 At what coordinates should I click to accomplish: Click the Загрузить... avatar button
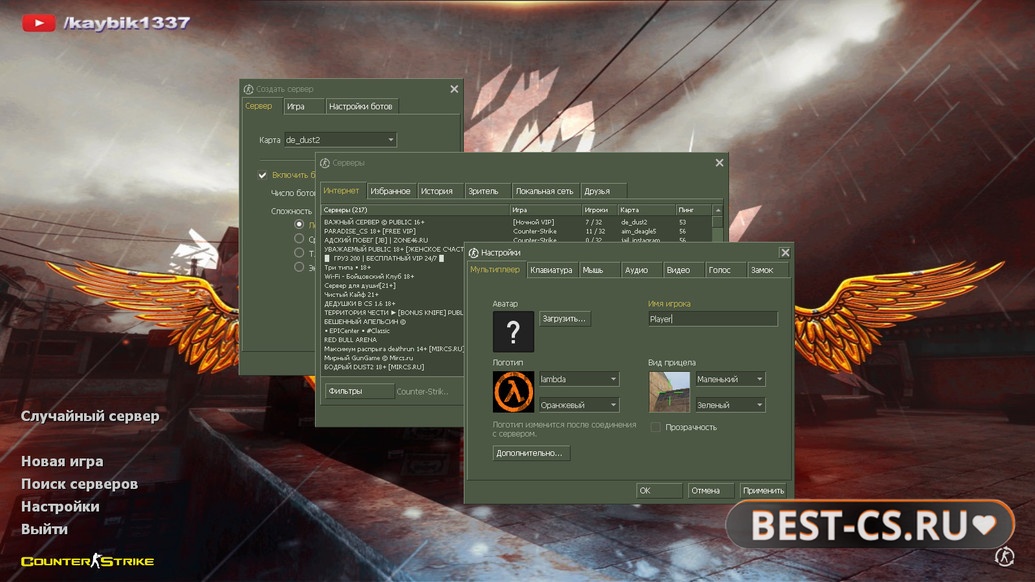[564, 319]
